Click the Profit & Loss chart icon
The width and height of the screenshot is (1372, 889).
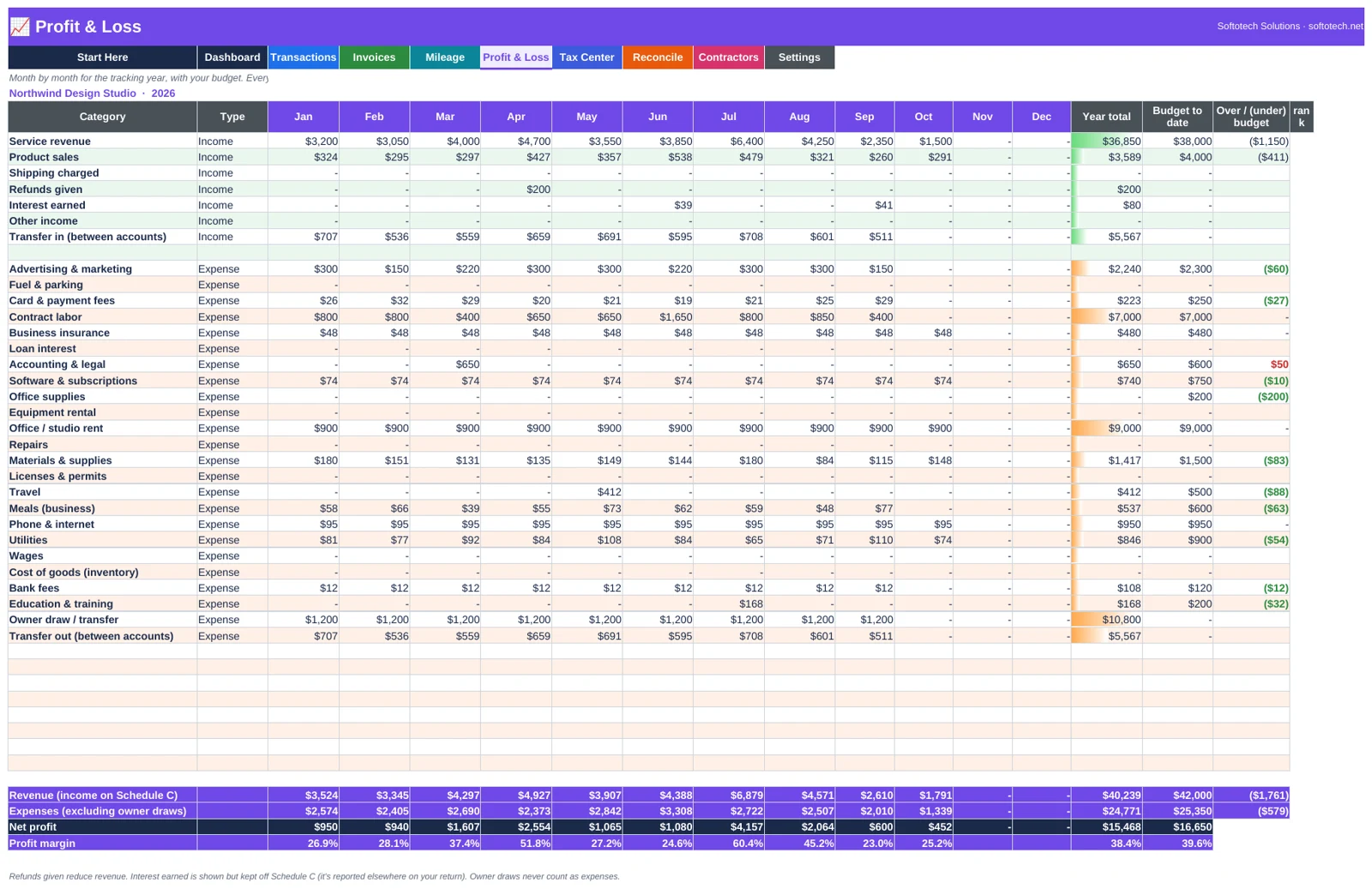click(20, 27)
